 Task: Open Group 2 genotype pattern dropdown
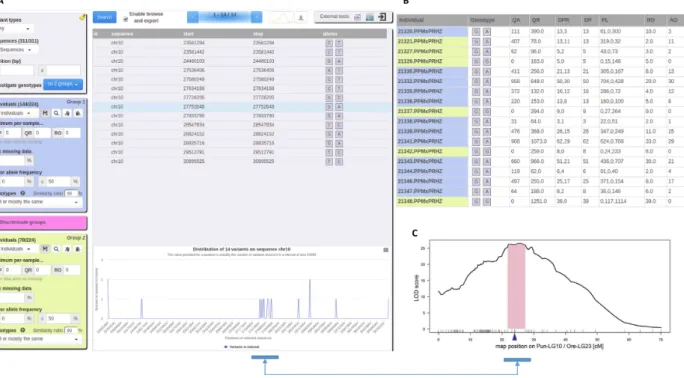pos(40,339)
